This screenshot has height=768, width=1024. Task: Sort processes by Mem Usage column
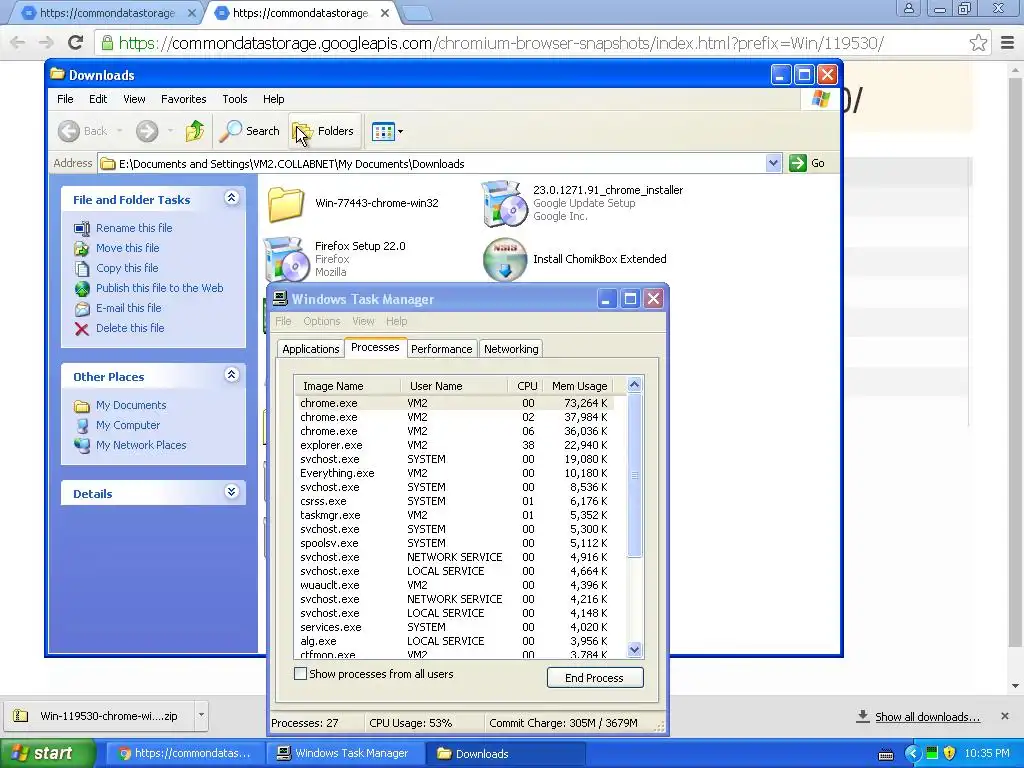tap(580, 386)
